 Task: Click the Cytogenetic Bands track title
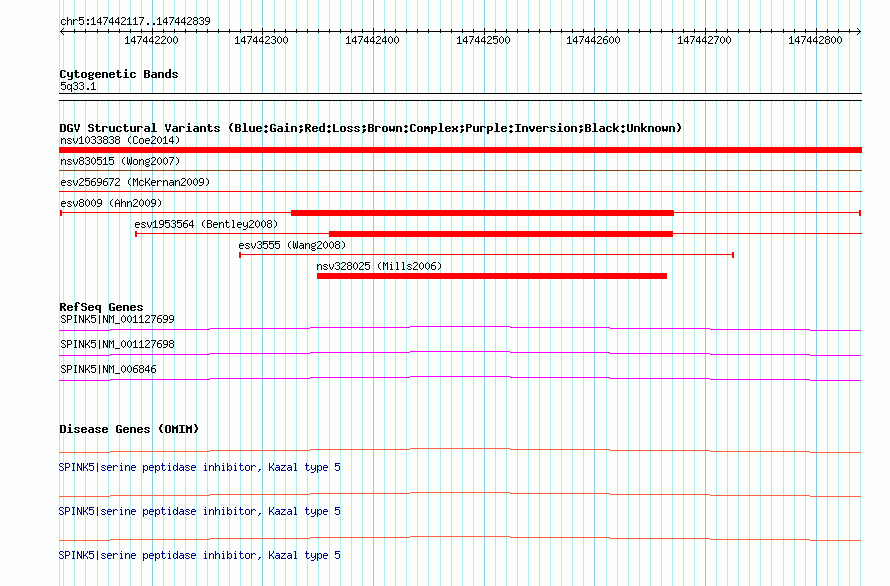click(119, 74)
